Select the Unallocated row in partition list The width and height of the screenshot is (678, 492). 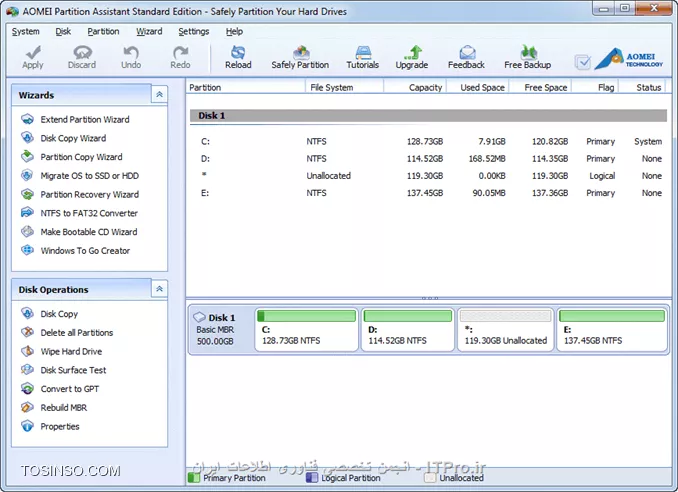[431, 176]
